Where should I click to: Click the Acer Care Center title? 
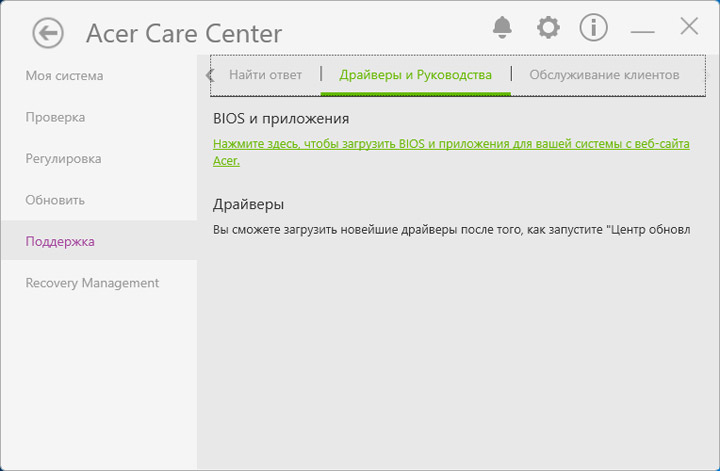coord(184,34)
